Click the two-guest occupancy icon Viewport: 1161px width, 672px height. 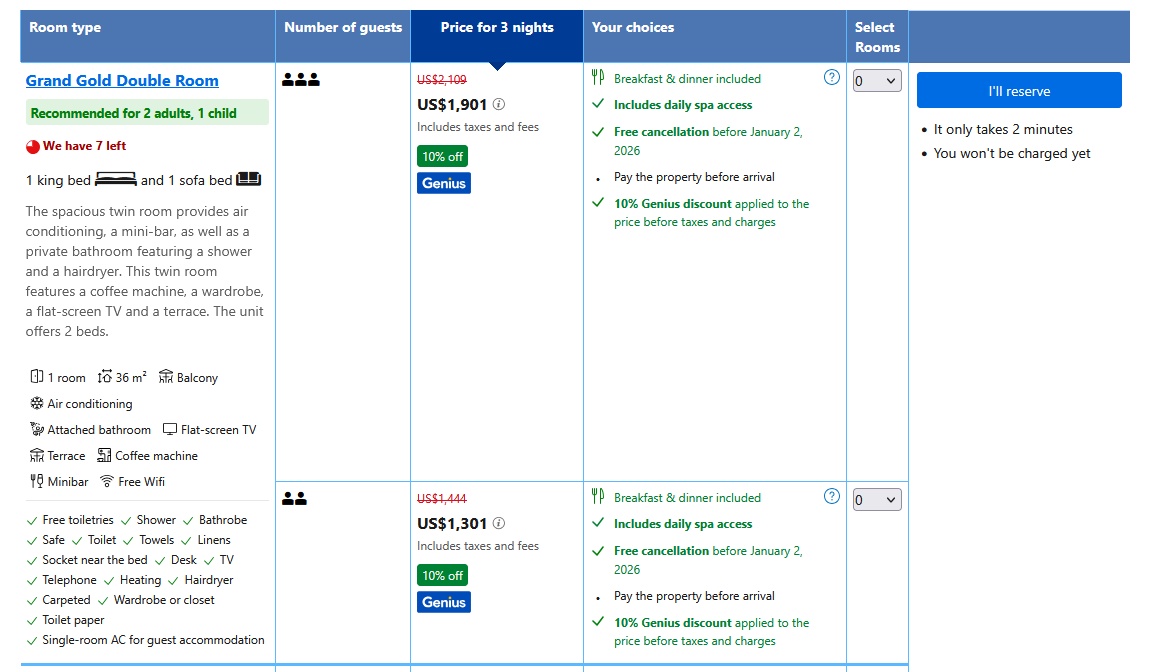coord(294,499)
